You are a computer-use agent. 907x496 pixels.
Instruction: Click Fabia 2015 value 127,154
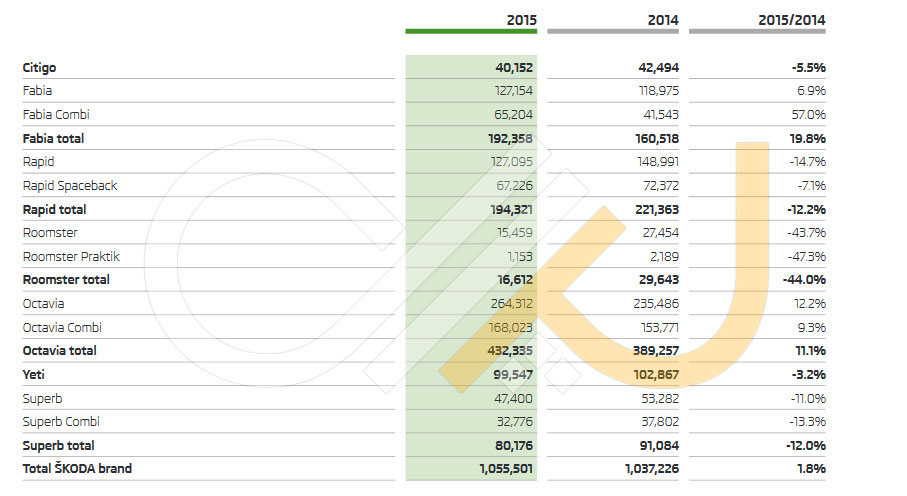click(514, 91)
